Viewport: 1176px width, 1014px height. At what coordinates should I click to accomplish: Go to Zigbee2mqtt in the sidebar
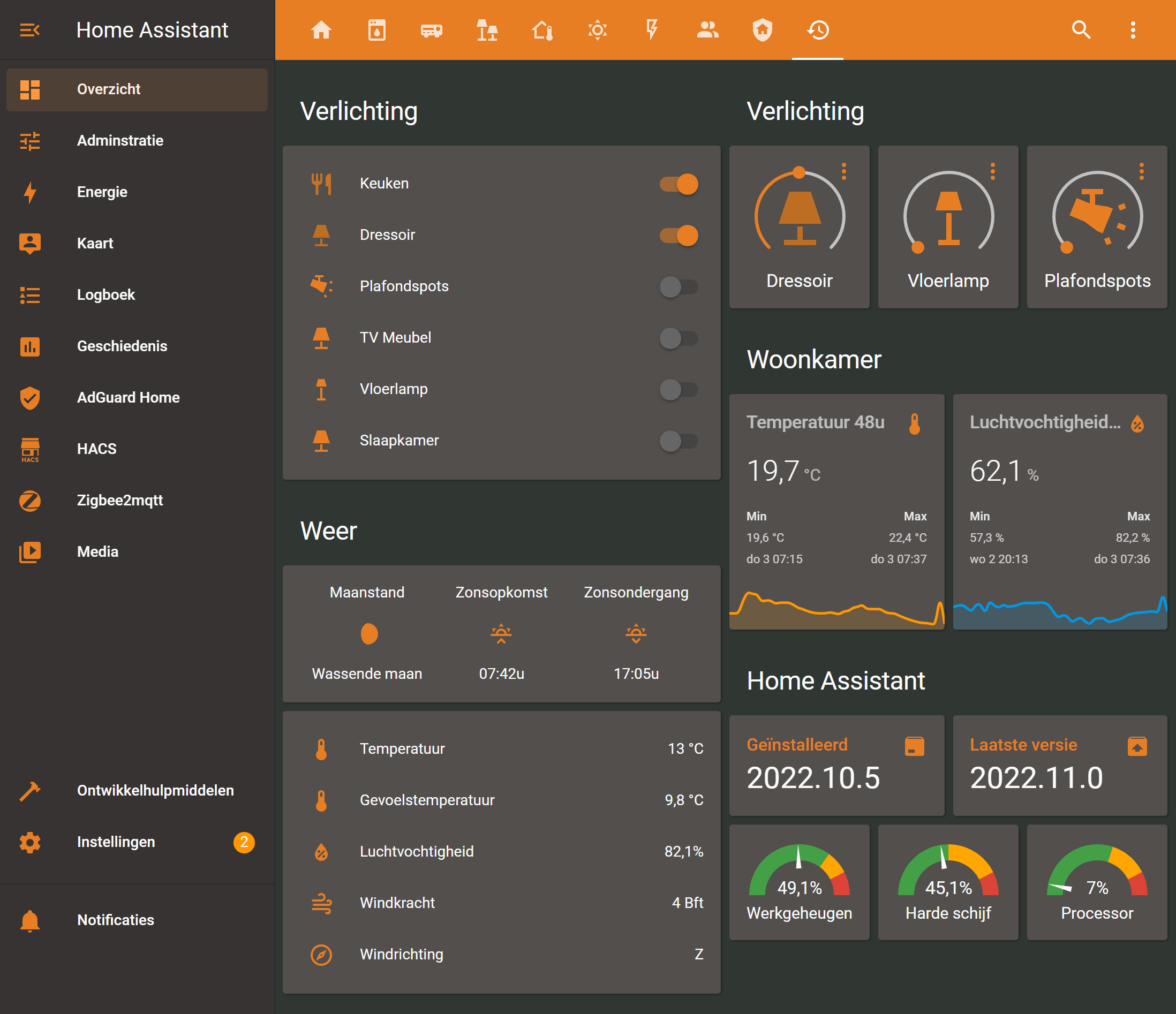click(x=120, y=500)
